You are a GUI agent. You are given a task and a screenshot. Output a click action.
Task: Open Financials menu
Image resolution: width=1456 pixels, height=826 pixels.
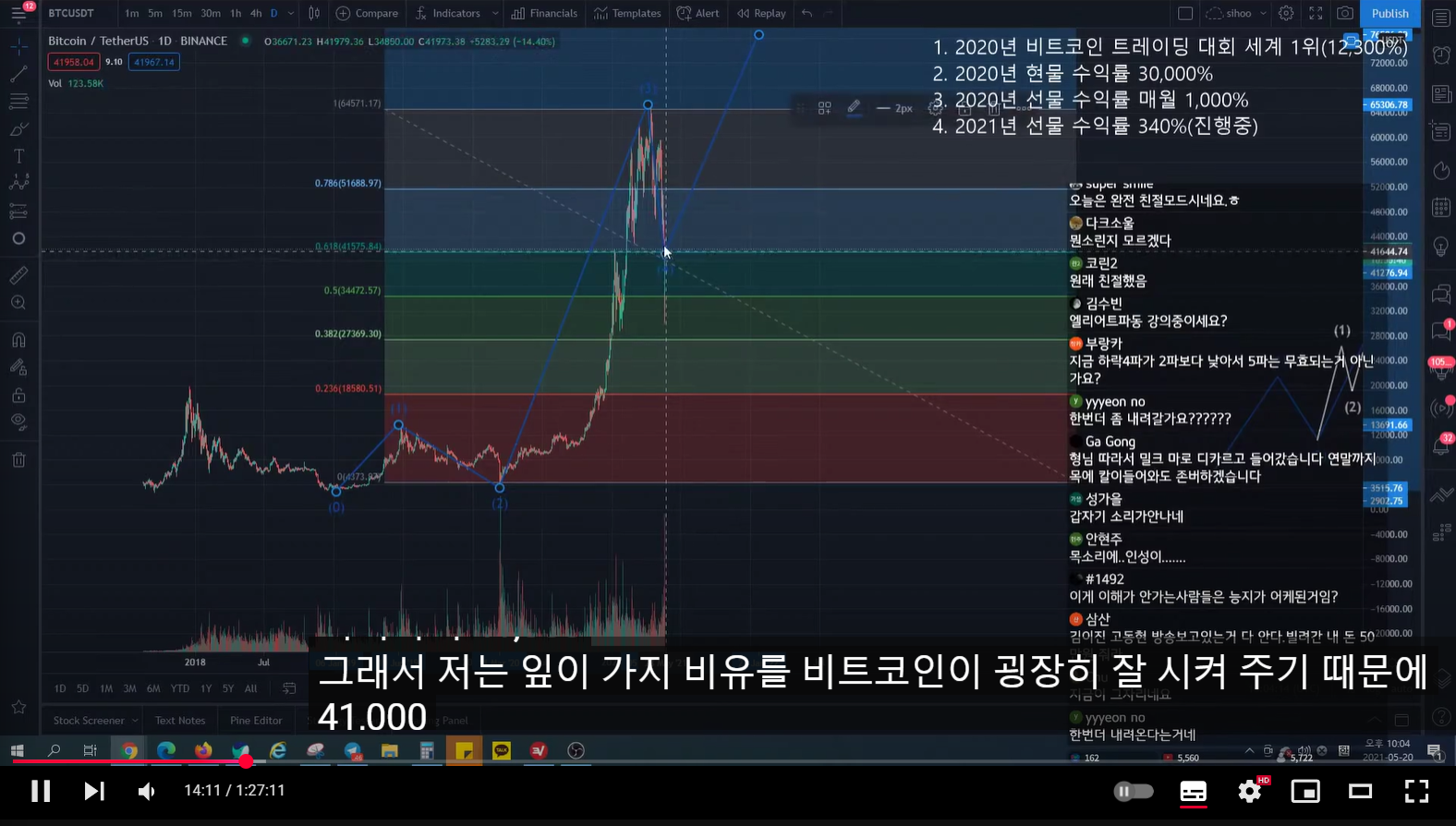point(544,13)
